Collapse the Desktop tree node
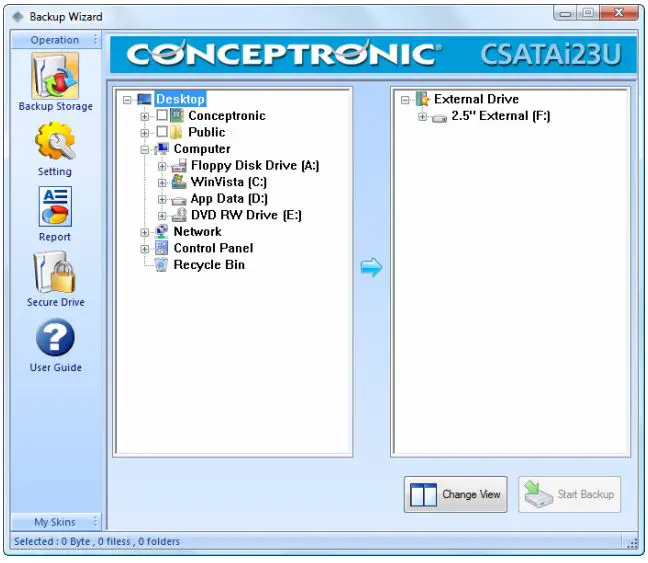Viewport: 648px width, 563px height. (127, 100)
